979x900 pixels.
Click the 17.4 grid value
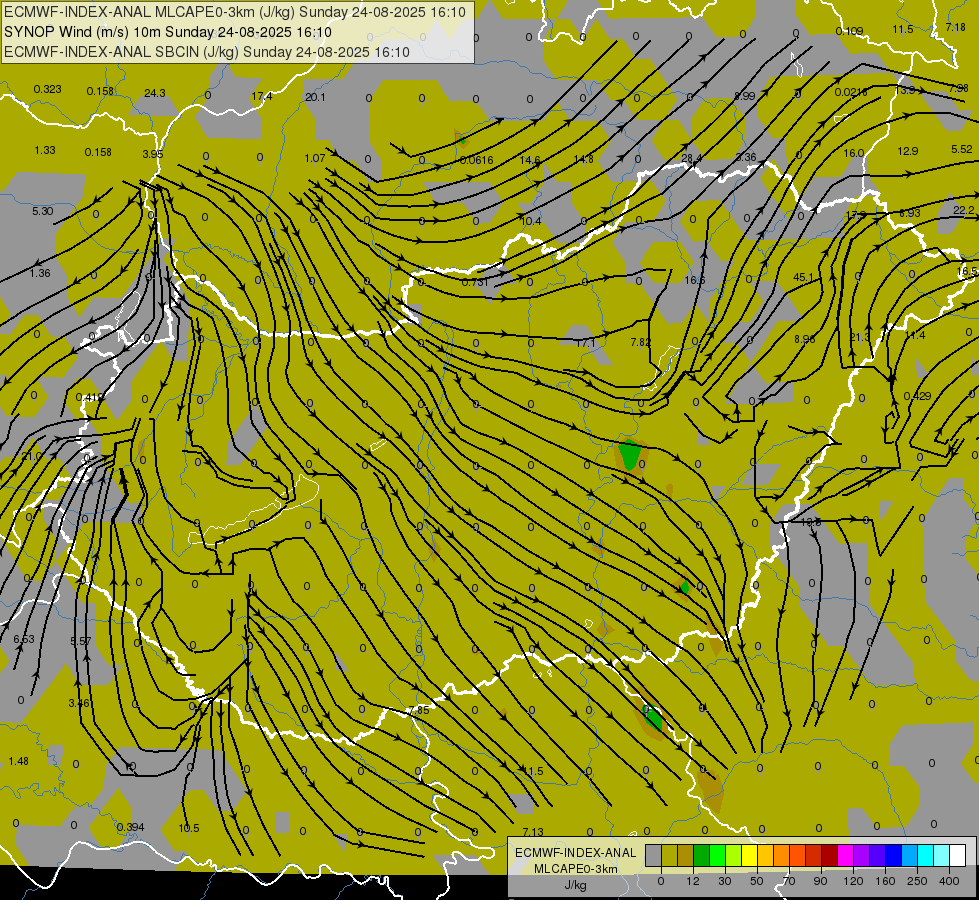(262, 96)
